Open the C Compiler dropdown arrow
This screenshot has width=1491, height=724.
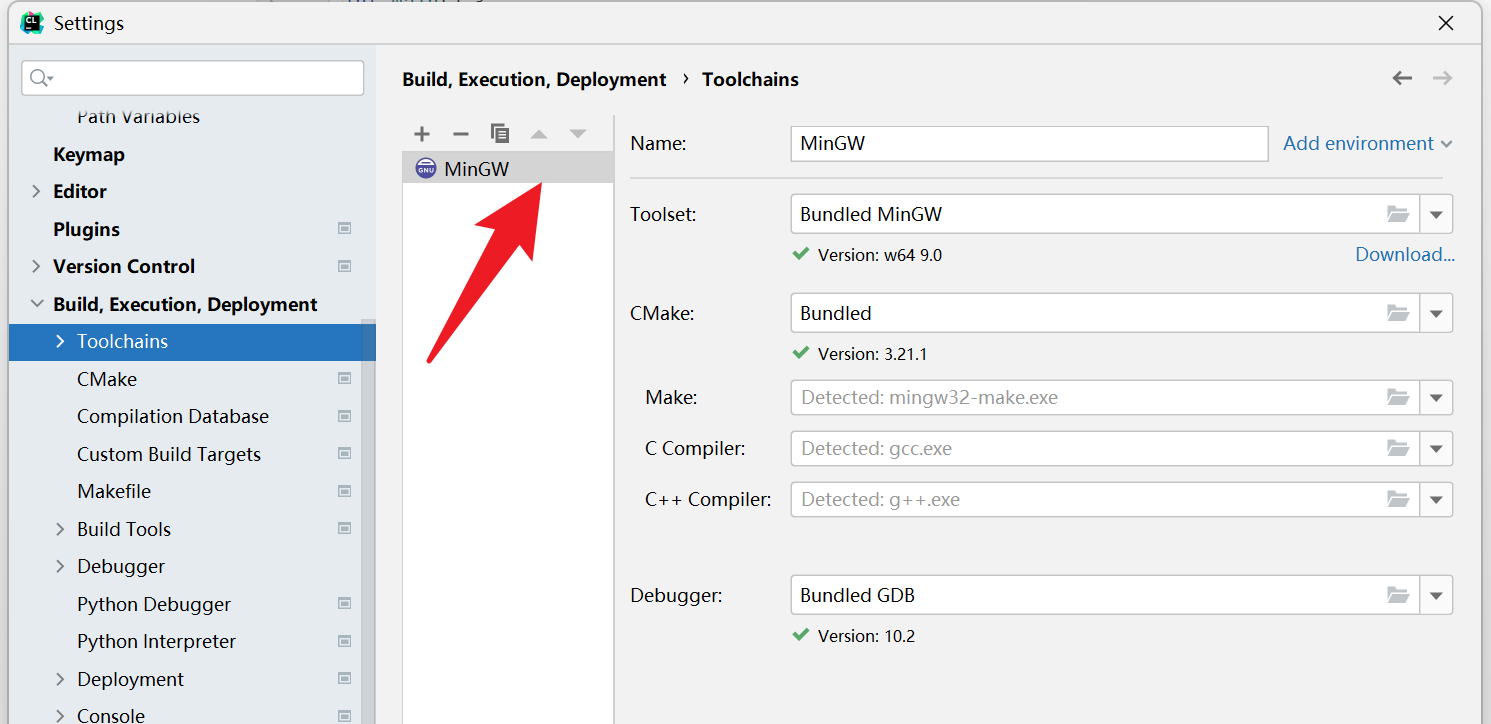pyautogui.click(x=1436, y=448)
